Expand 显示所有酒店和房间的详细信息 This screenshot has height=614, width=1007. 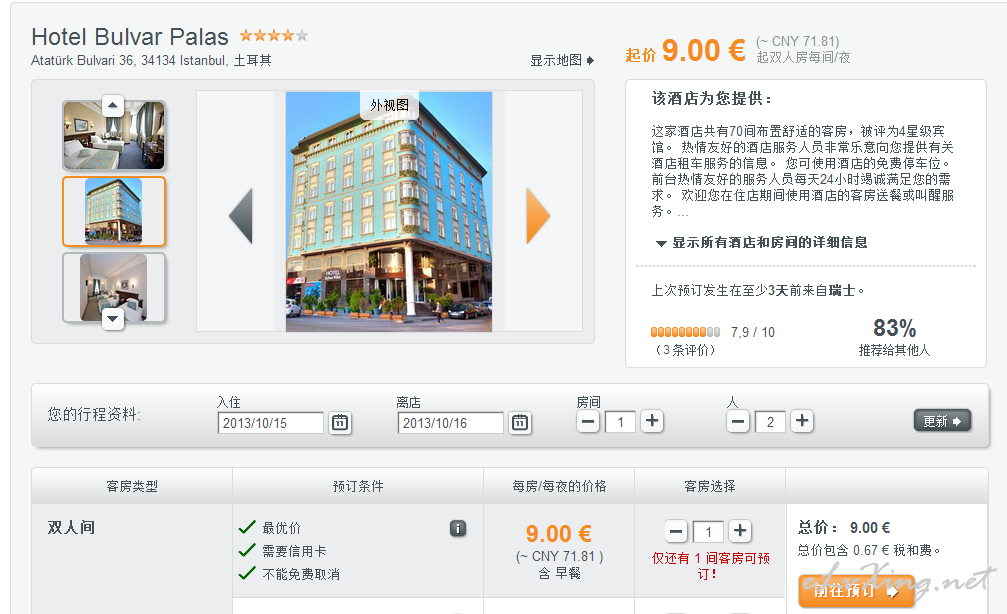click(x=762, y=243)
